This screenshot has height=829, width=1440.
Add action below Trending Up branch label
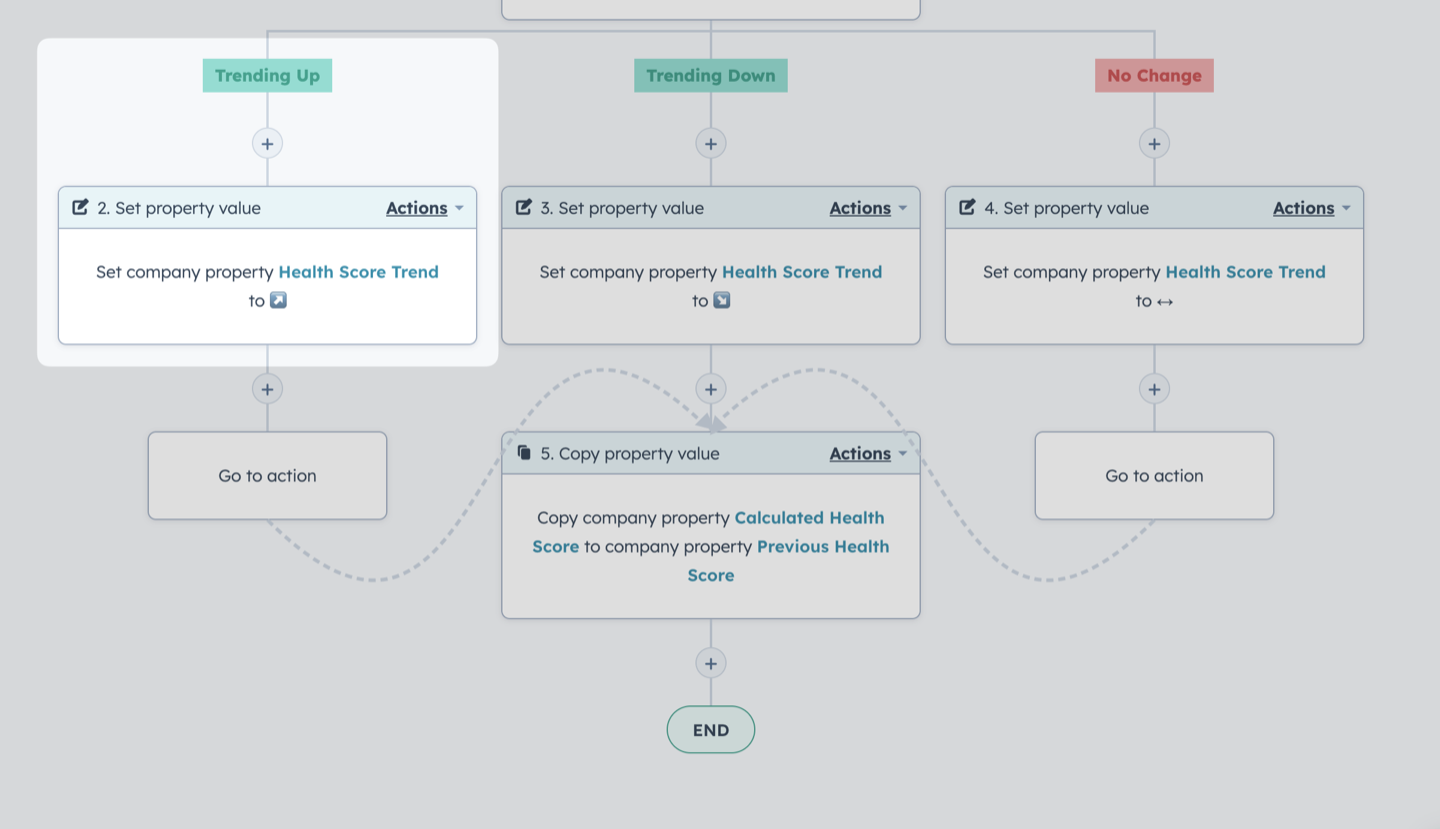[x=267, y=143]
